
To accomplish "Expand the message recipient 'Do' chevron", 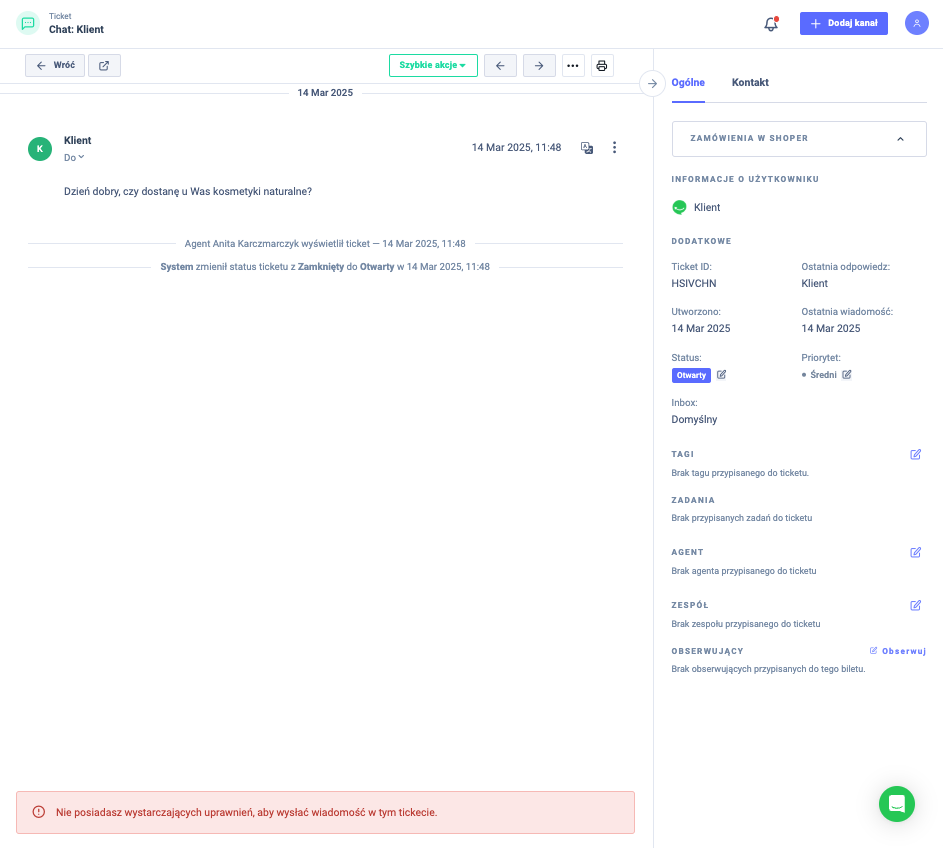I will pyautogui.click(x=81, y=157).
